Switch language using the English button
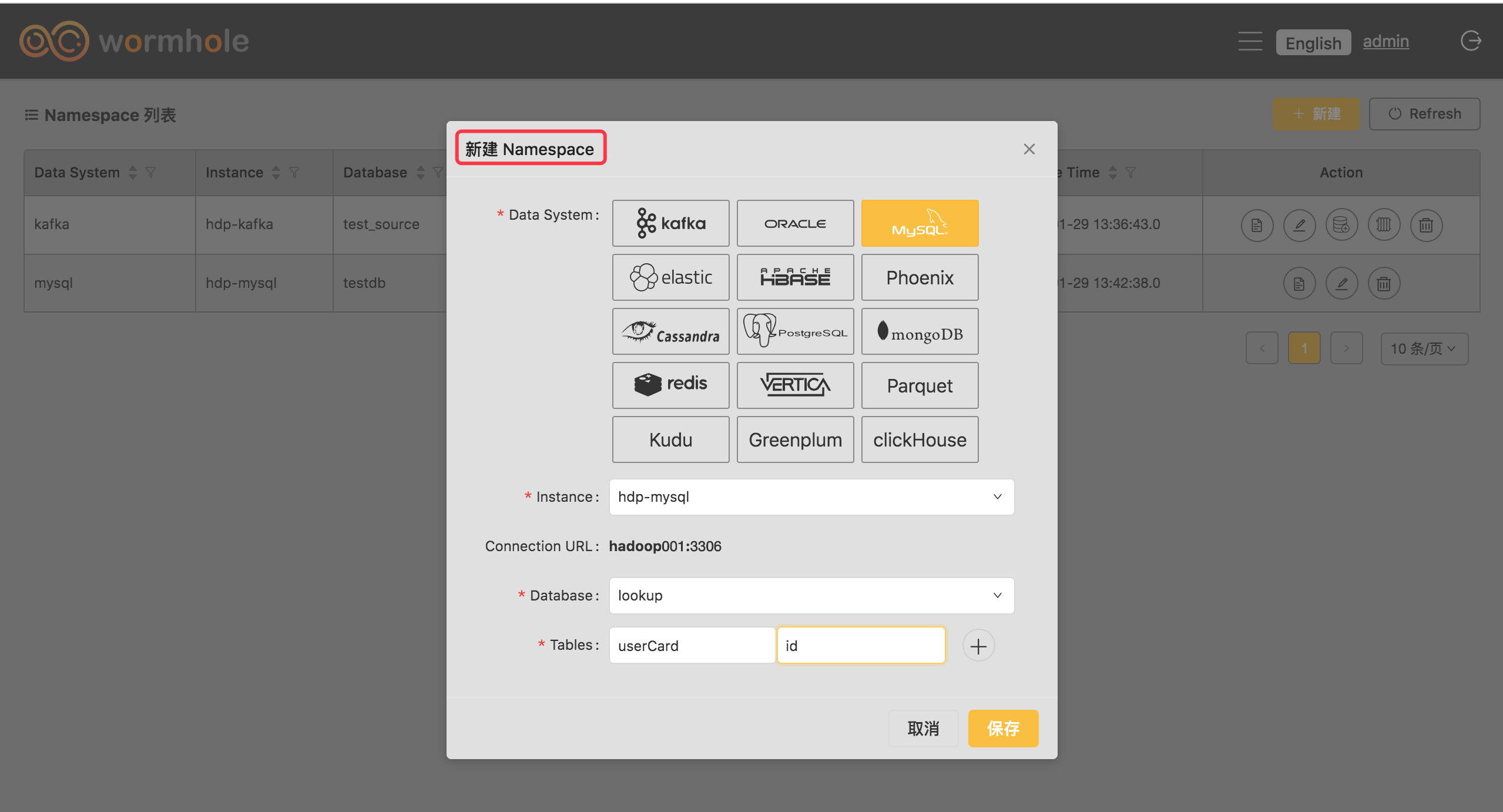The width and height of the screenshot is (1503, 812). pos(1313,43)
